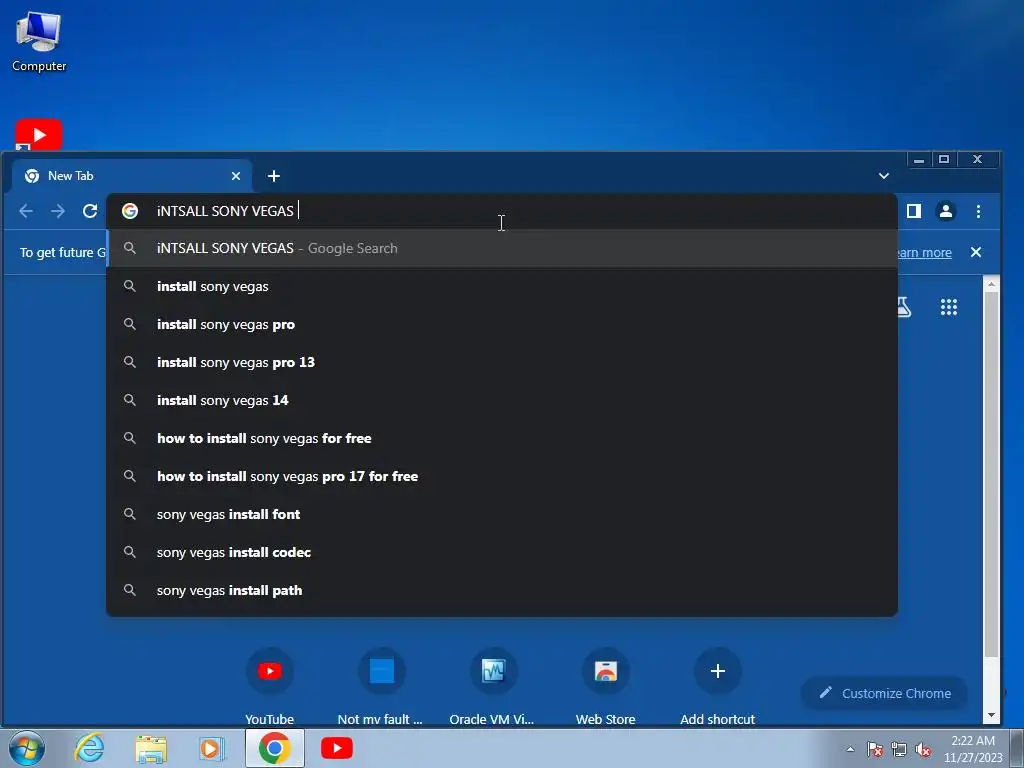Choose suggestion 'install sony vegas 14'
1024x768 pixels.
(502, 400)
